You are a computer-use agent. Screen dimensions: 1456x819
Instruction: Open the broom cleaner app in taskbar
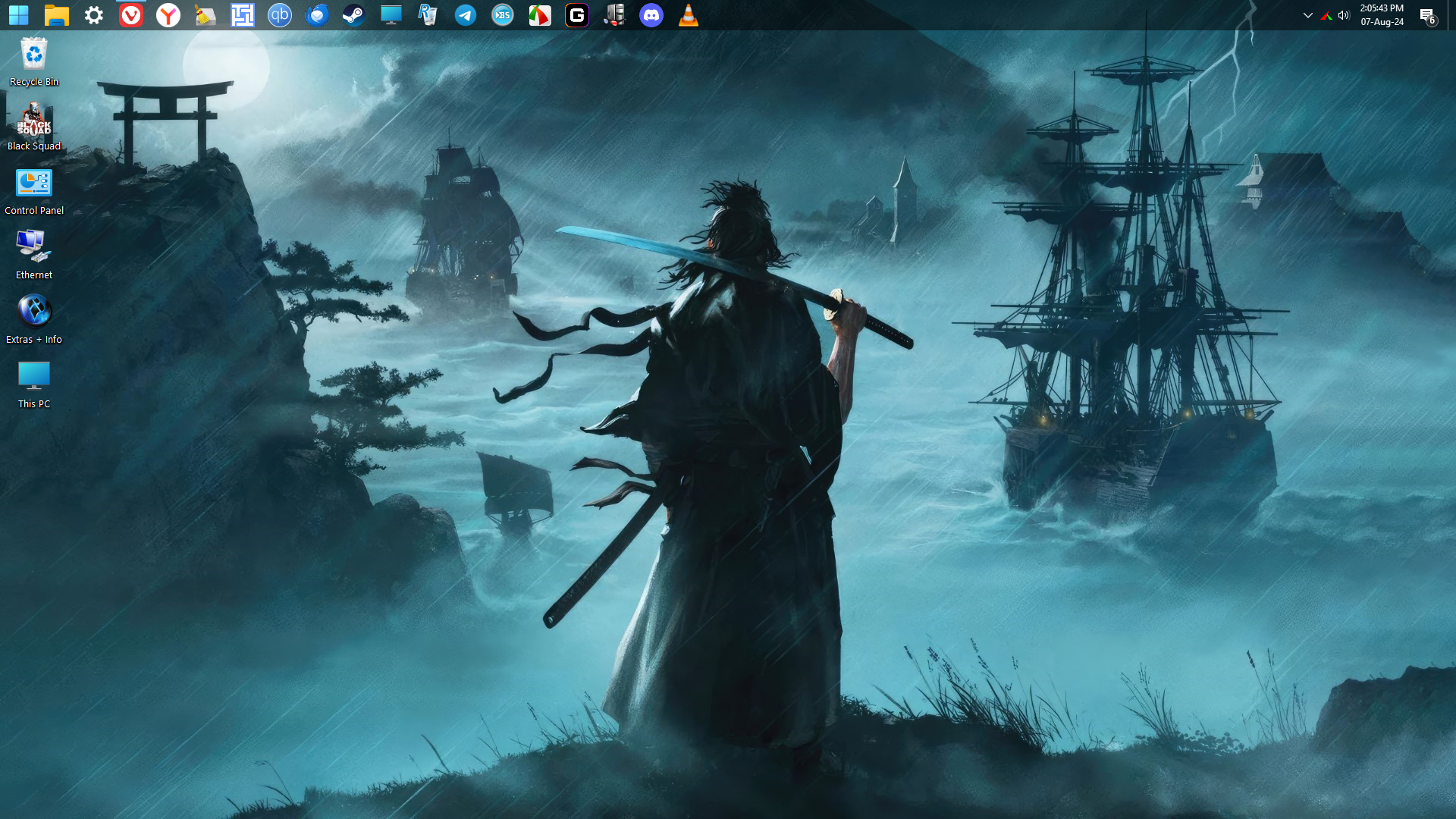[205, 15]
